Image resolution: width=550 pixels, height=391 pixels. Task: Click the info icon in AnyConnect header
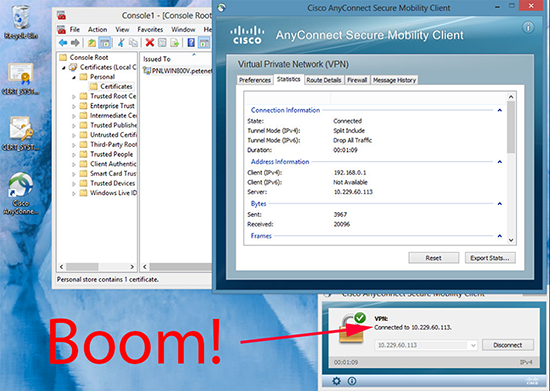[528, 27]
